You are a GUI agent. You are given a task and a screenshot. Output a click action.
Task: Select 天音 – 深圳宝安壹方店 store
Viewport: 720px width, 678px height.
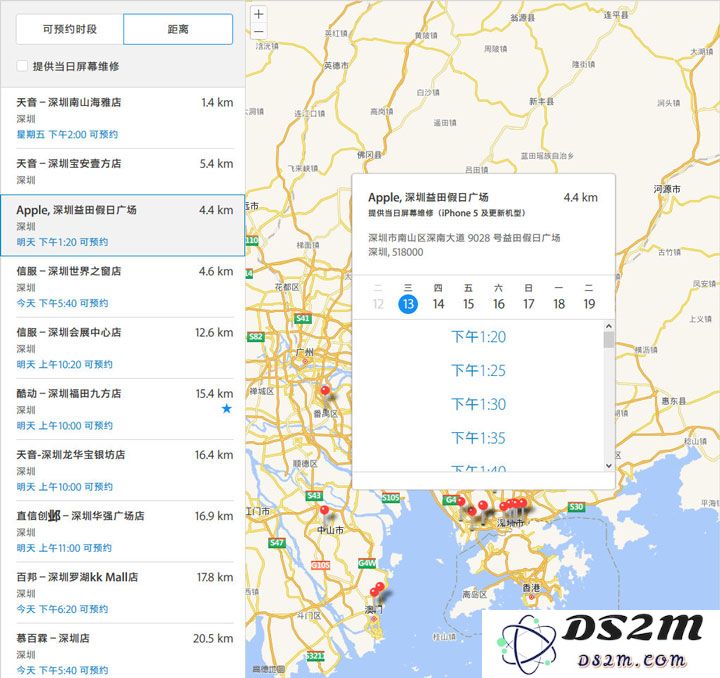pos(124,171)
